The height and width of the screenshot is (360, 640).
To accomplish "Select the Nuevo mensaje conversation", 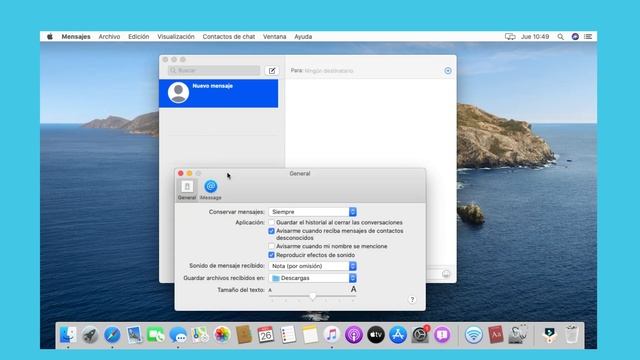I will [219, 93].
